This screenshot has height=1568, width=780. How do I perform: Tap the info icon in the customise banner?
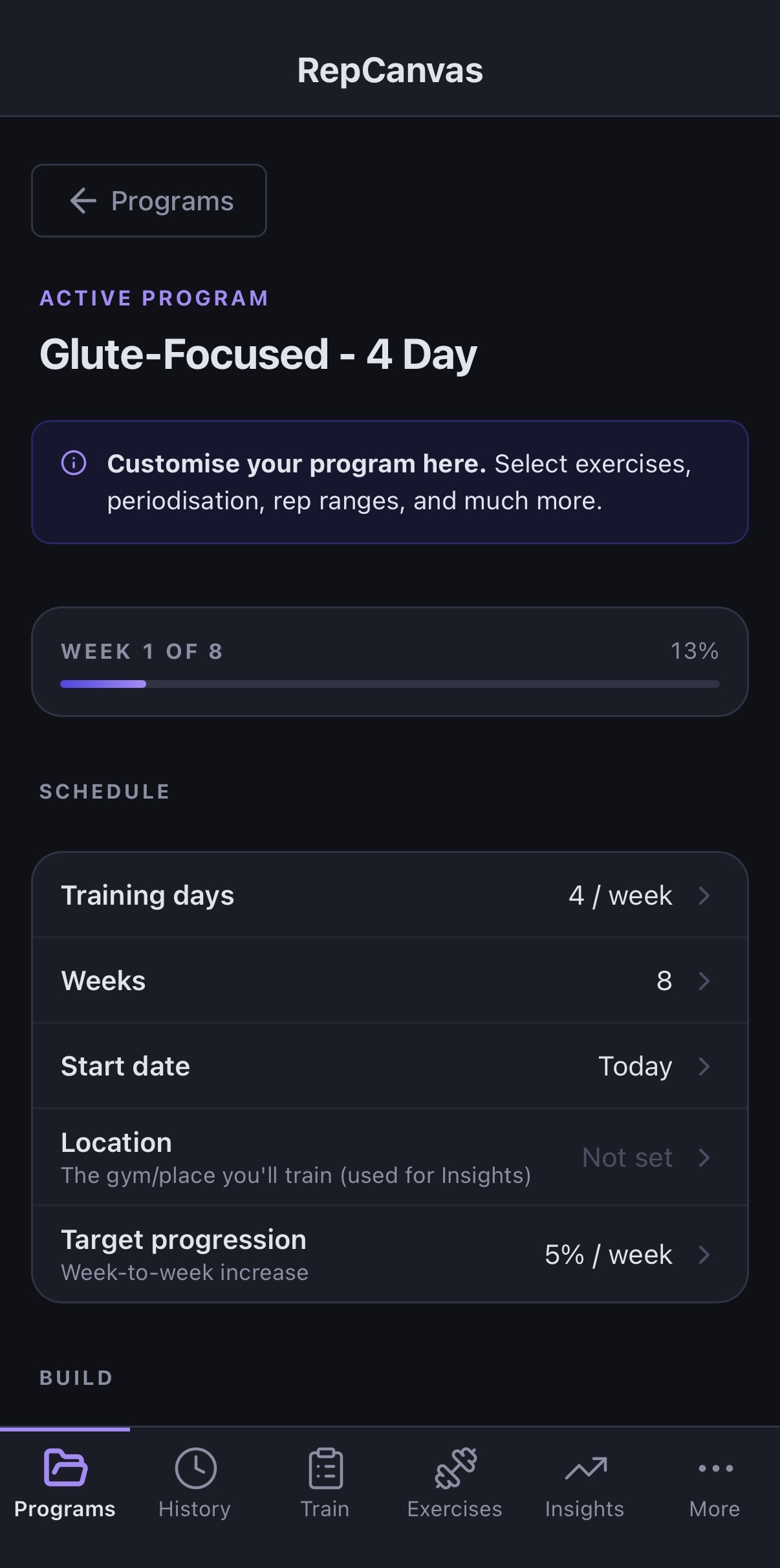(73, 463)
